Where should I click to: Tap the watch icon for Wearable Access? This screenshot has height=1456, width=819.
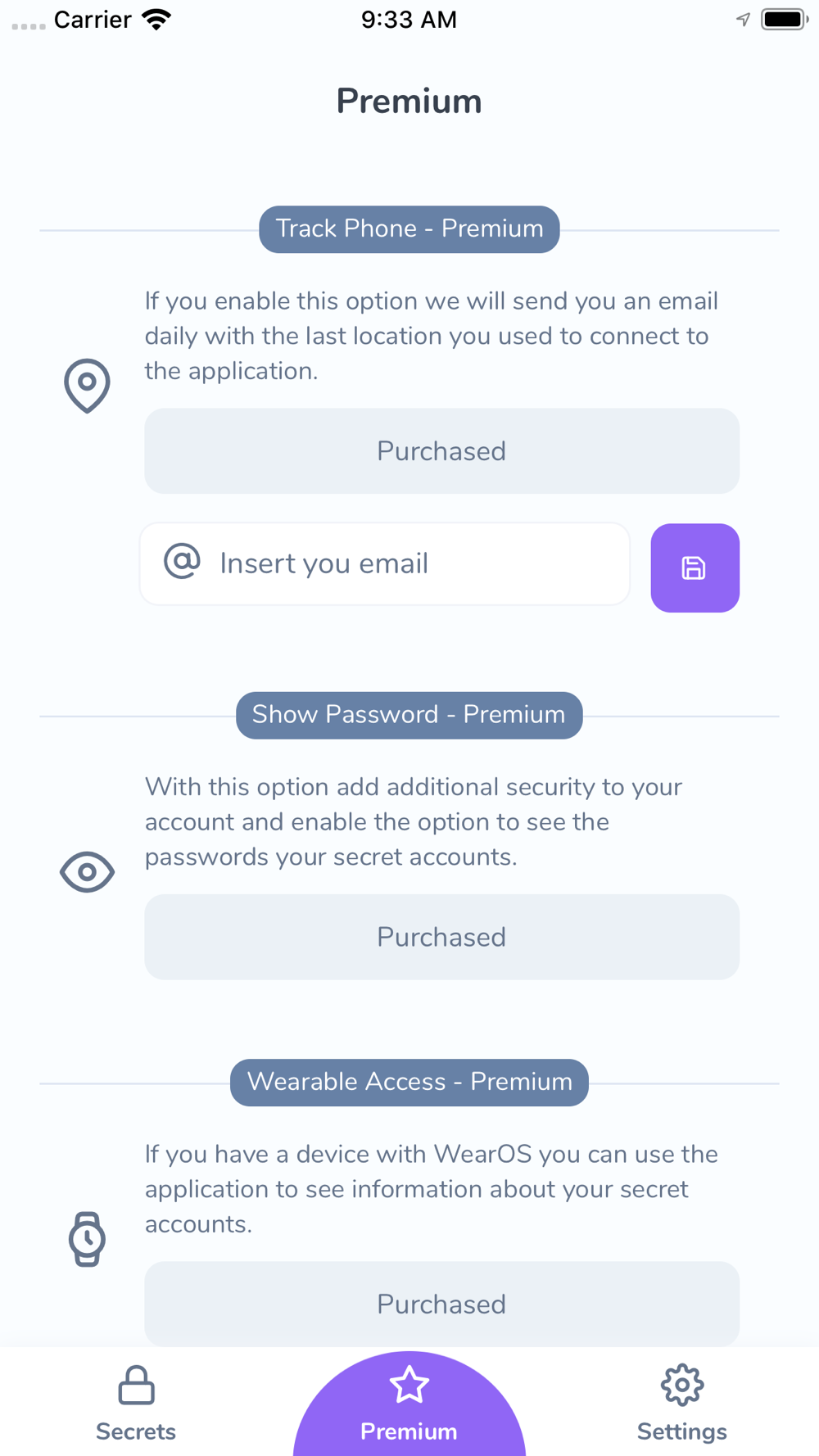coord(87,1239)
